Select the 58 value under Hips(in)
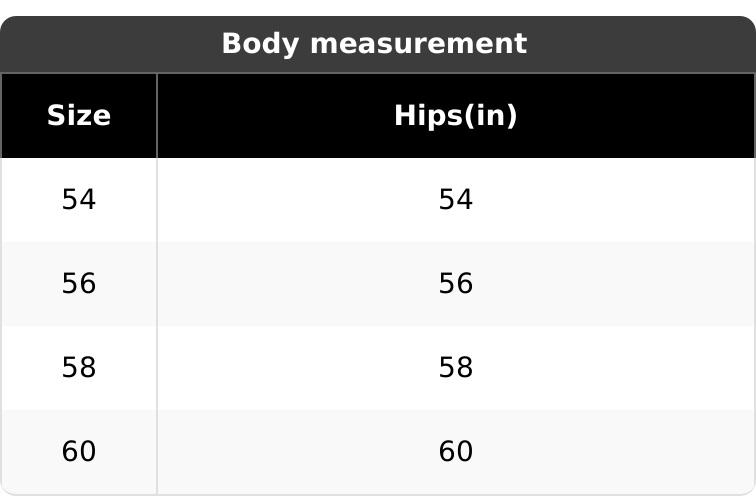This screenshot has height=496, width=756. point(455,368)
